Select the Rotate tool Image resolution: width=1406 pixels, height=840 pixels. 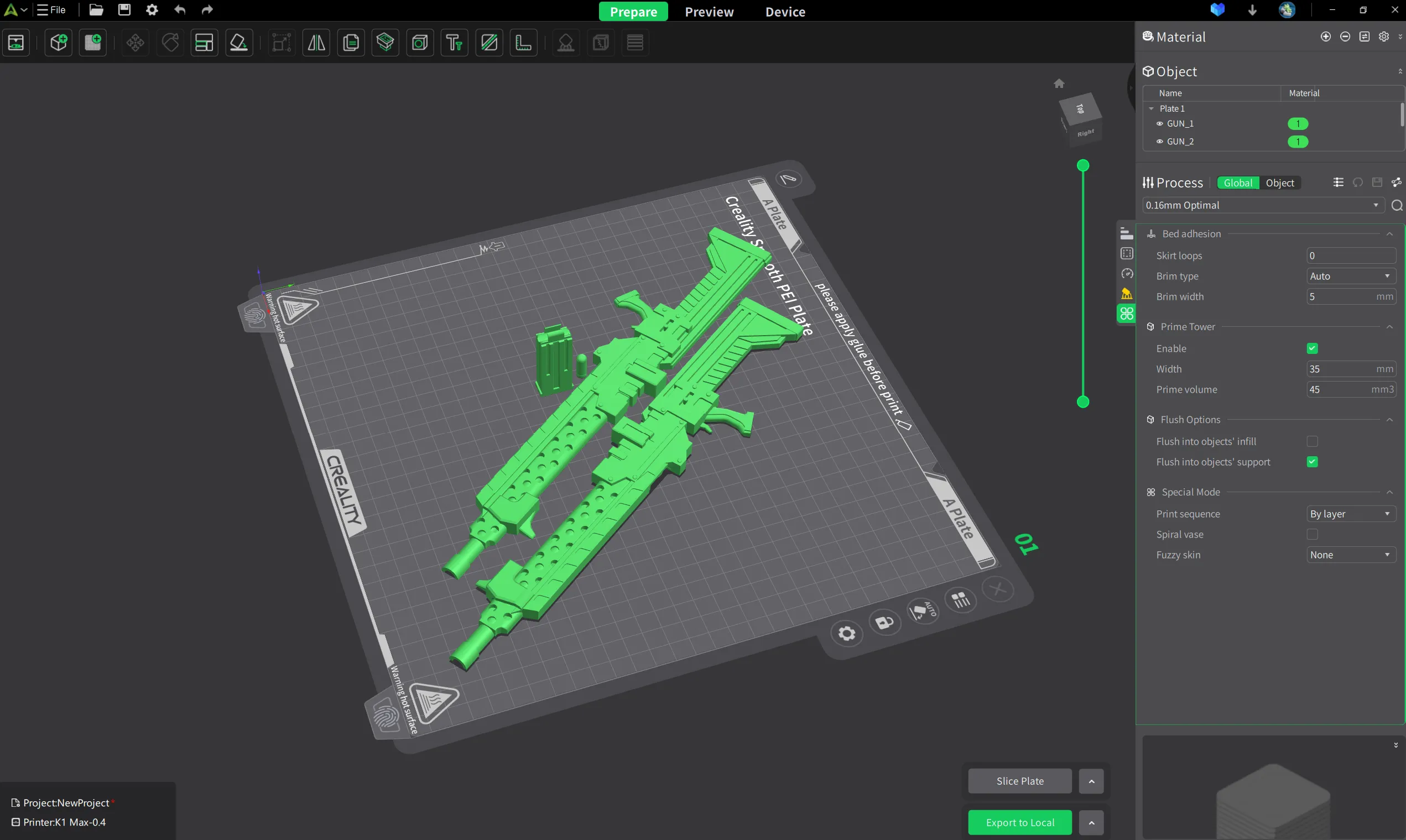pyautogui.click(x=169, y=43)
